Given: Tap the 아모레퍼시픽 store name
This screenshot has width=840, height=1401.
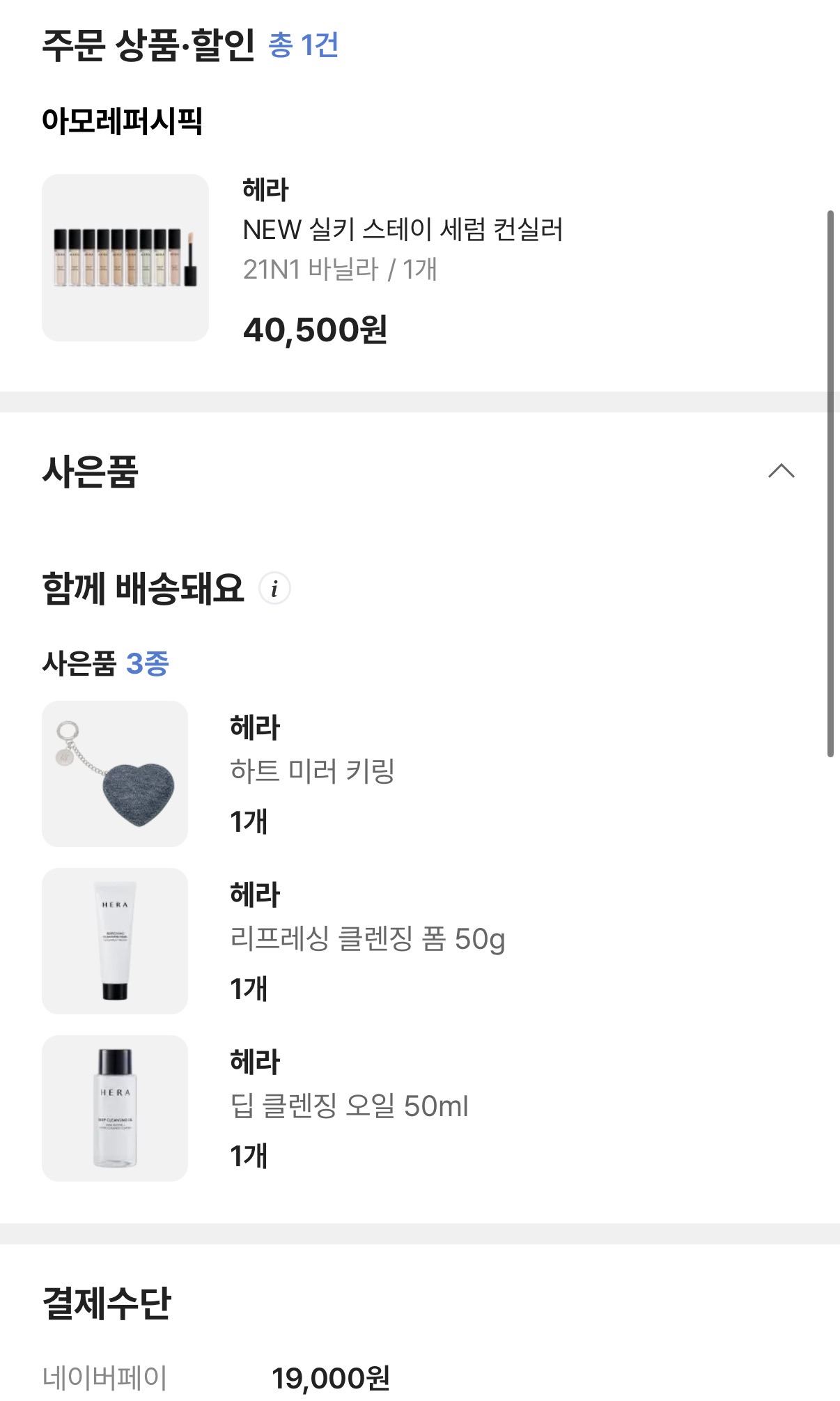Looking at the screenshot, I should (122, 121).
